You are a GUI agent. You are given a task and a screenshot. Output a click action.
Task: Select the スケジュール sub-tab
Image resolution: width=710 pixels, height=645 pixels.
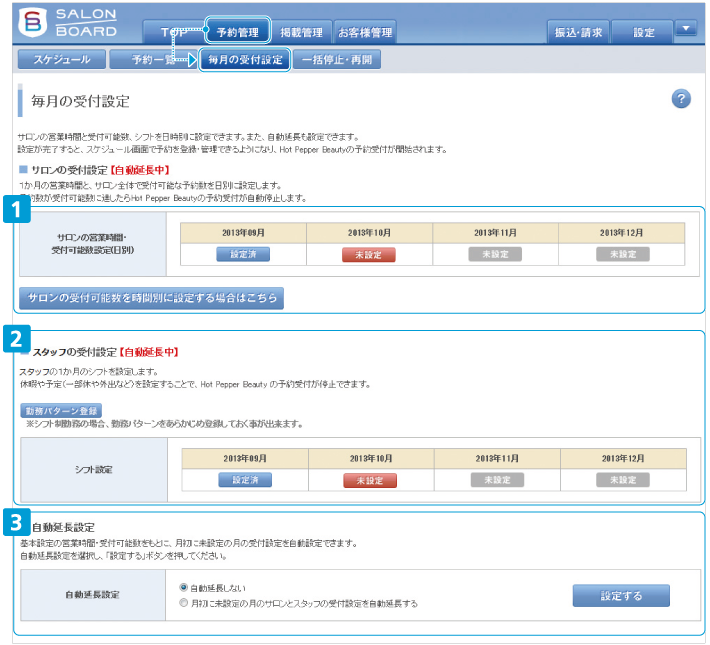[61, 59]
